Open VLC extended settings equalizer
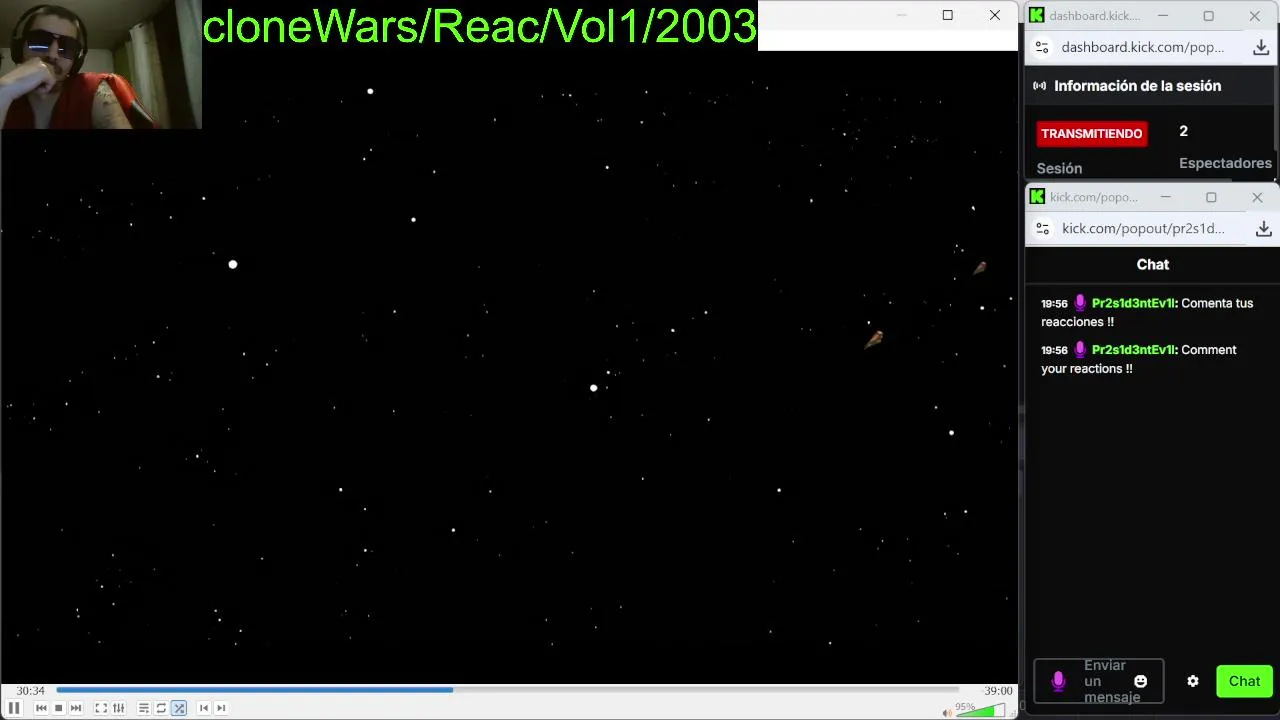This screenshot has height=720, width=1280. (119, 708)
